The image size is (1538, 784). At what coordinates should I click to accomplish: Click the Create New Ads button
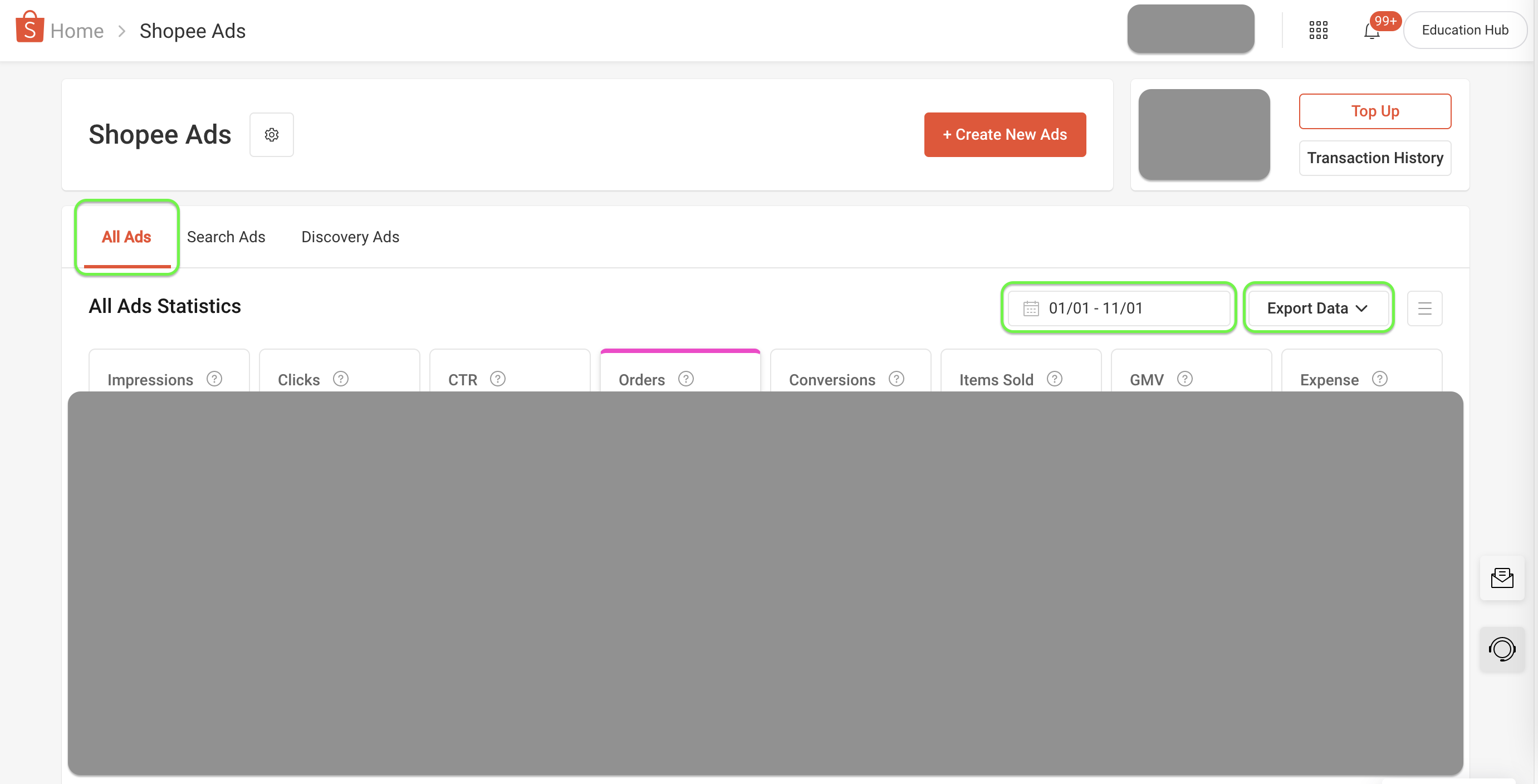[x=1005, y=135]
